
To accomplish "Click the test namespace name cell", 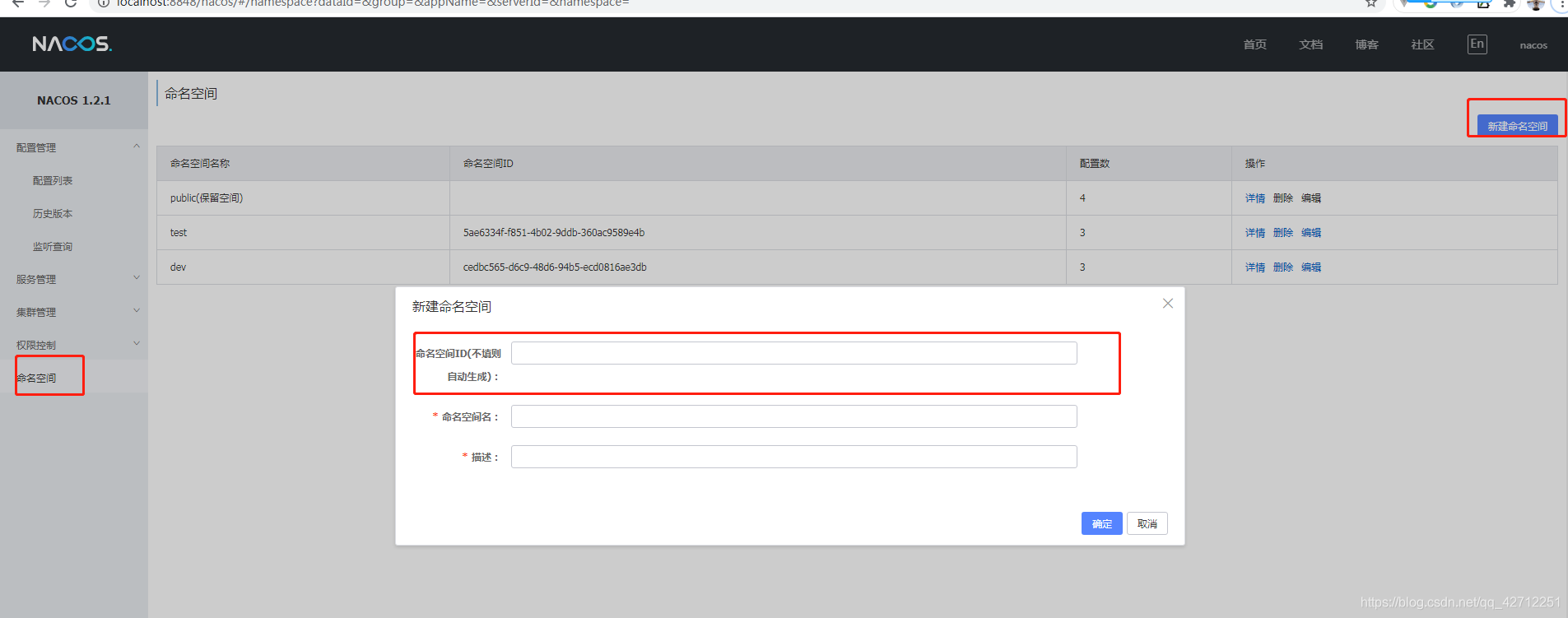I will coord(303,233).
